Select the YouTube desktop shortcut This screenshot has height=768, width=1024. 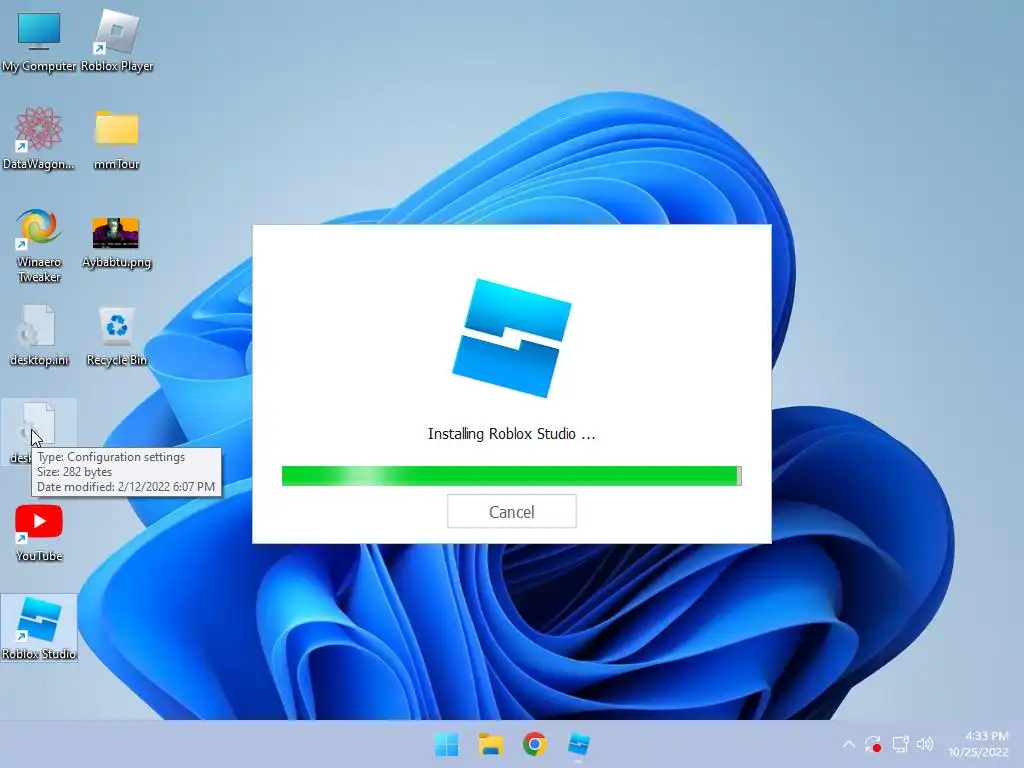39,532
